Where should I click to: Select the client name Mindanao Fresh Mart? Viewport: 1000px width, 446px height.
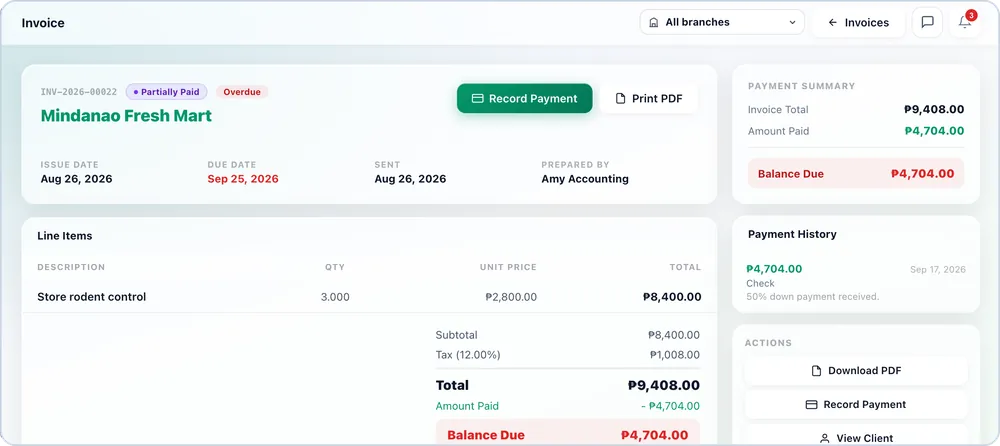126,115
